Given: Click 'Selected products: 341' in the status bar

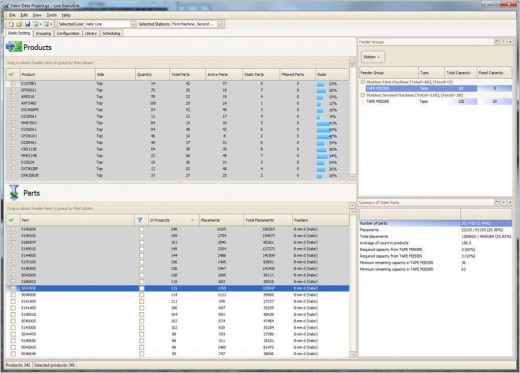Looking at the screenshot, I should coord(54,365).
